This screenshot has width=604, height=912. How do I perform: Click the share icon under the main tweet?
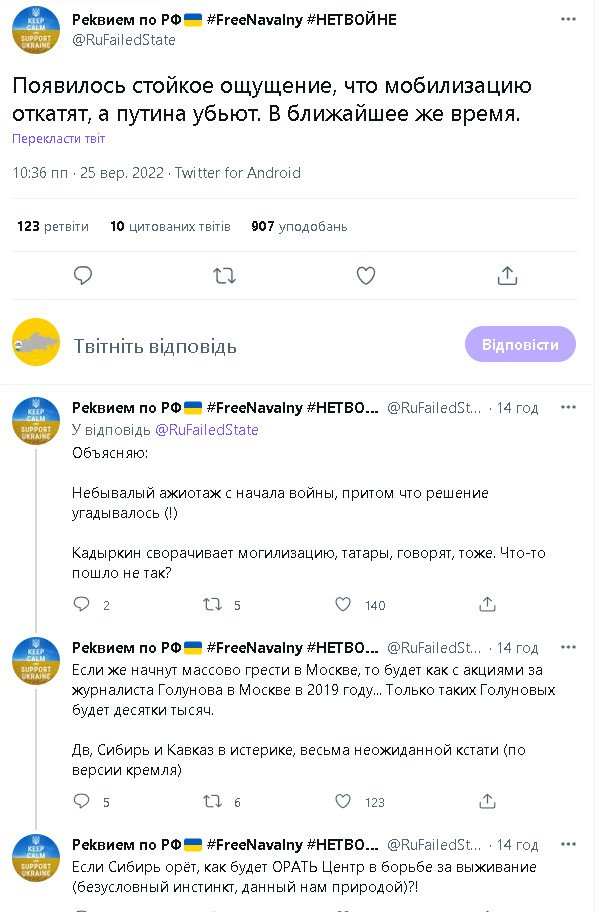[x=507, y=275]
